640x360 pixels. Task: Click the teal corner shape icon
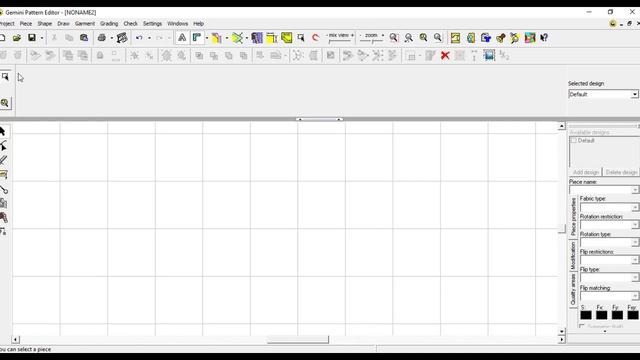click(197, 38)
